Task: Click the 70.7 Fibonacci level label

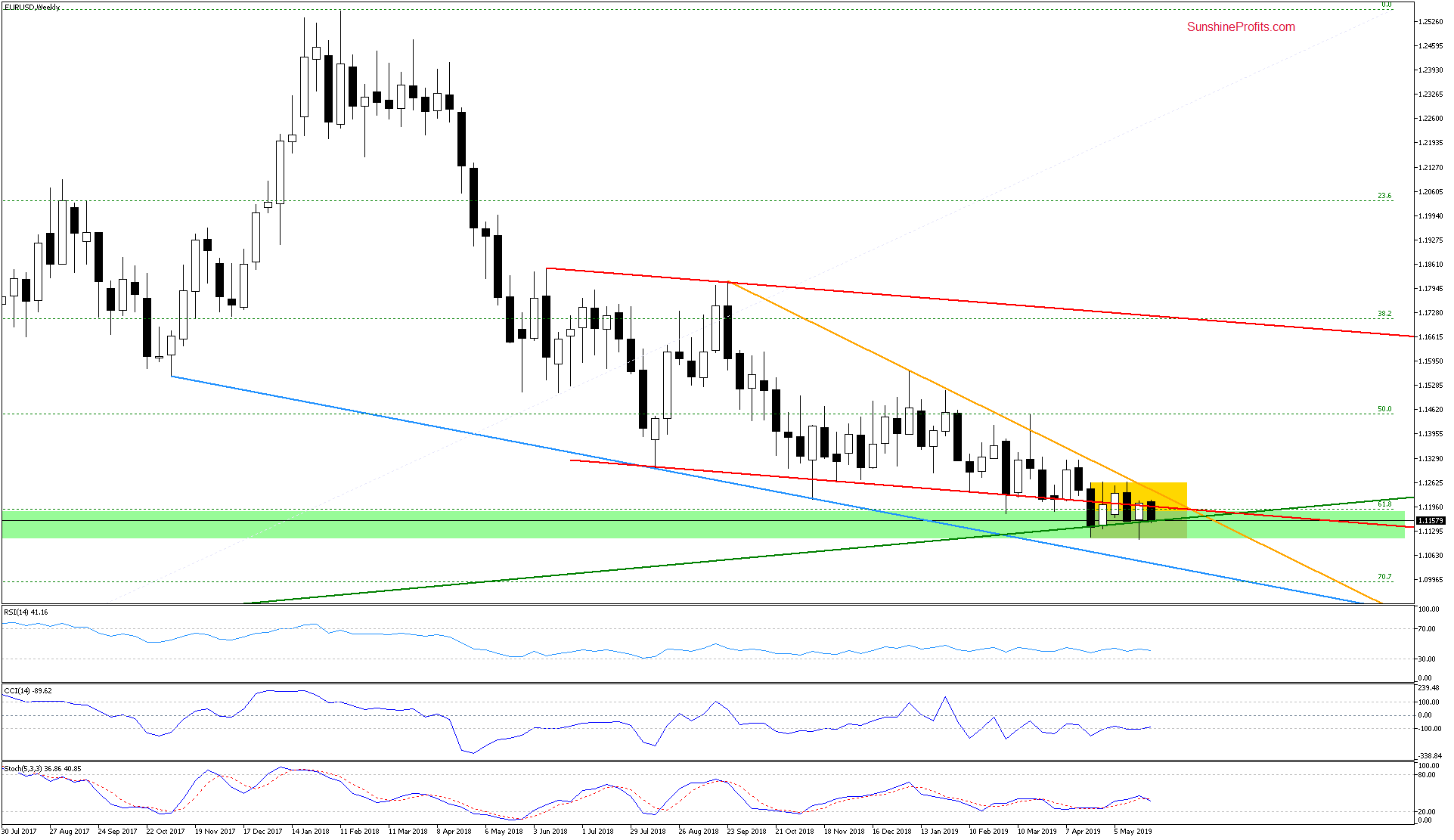Action: click(1384, 577)
